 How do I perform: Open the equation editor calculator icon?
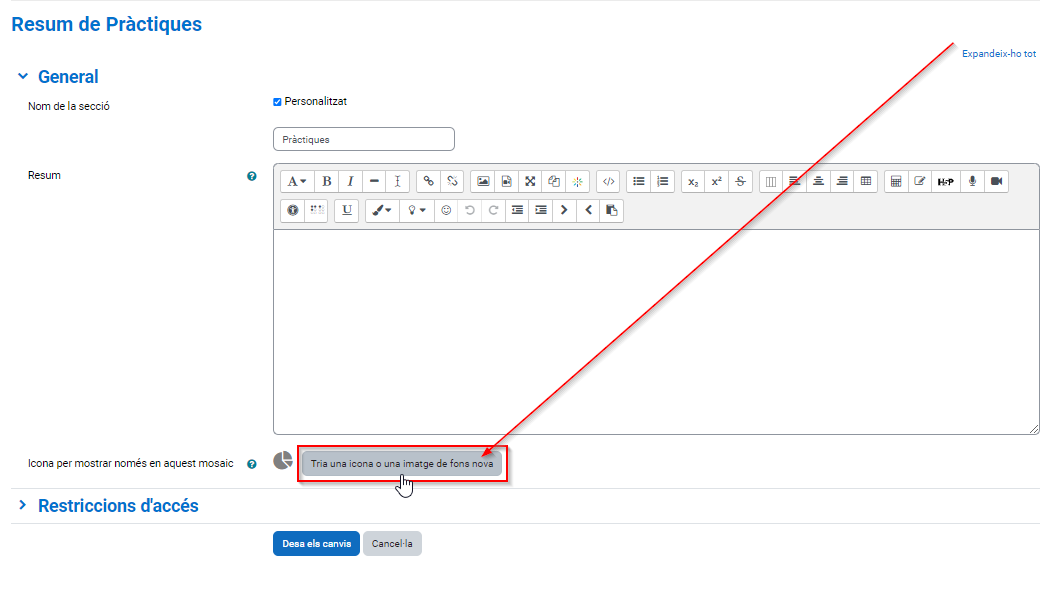click(x=896, y=181)
